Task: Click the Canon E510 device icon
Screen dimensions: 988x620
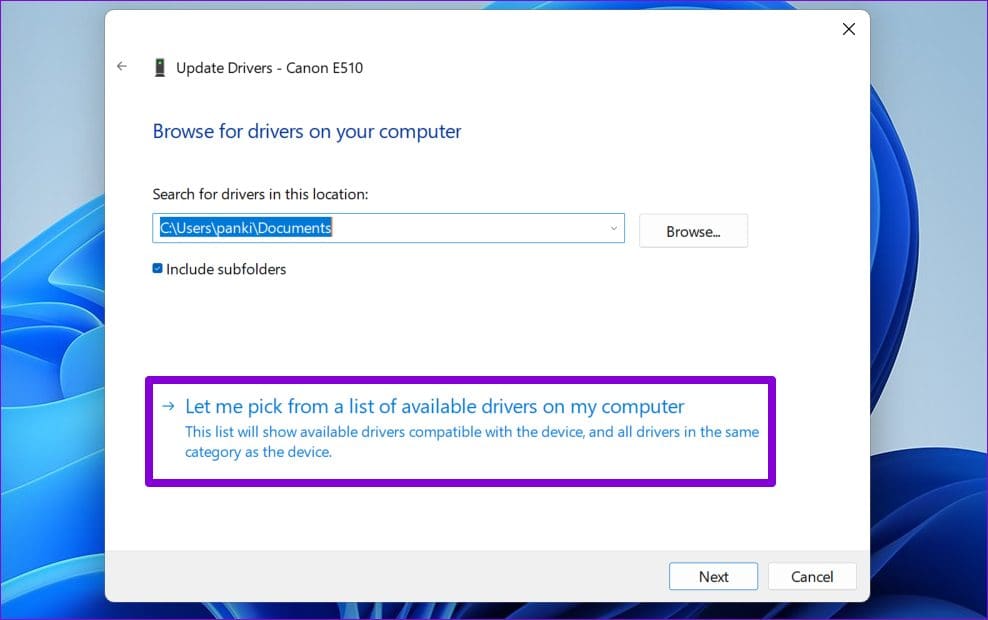Action: click(x=159, y=68)
